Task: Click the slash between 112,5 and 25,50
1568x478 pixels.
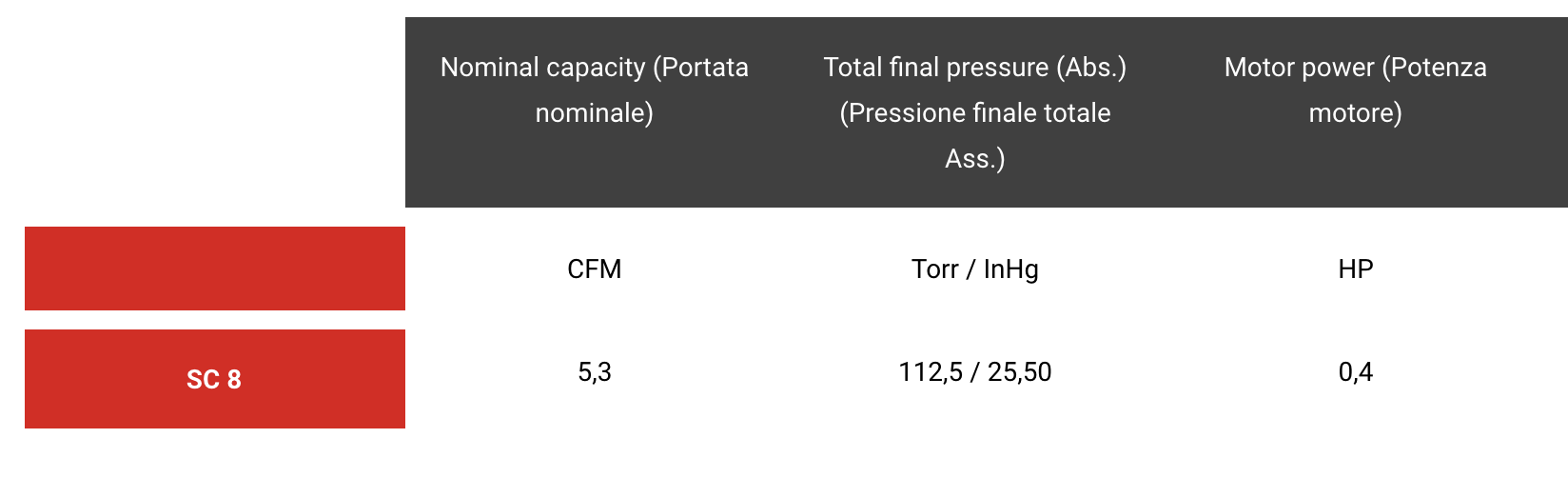Action: click(x=974, y=372)
